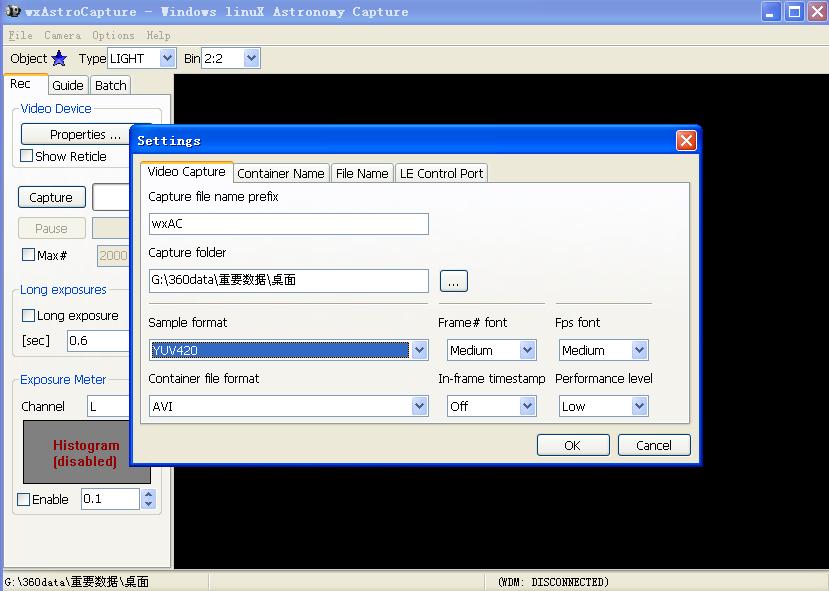Select the Container Name settings tab
Viewport: 829px width, 591px height.
pos(281,173)
